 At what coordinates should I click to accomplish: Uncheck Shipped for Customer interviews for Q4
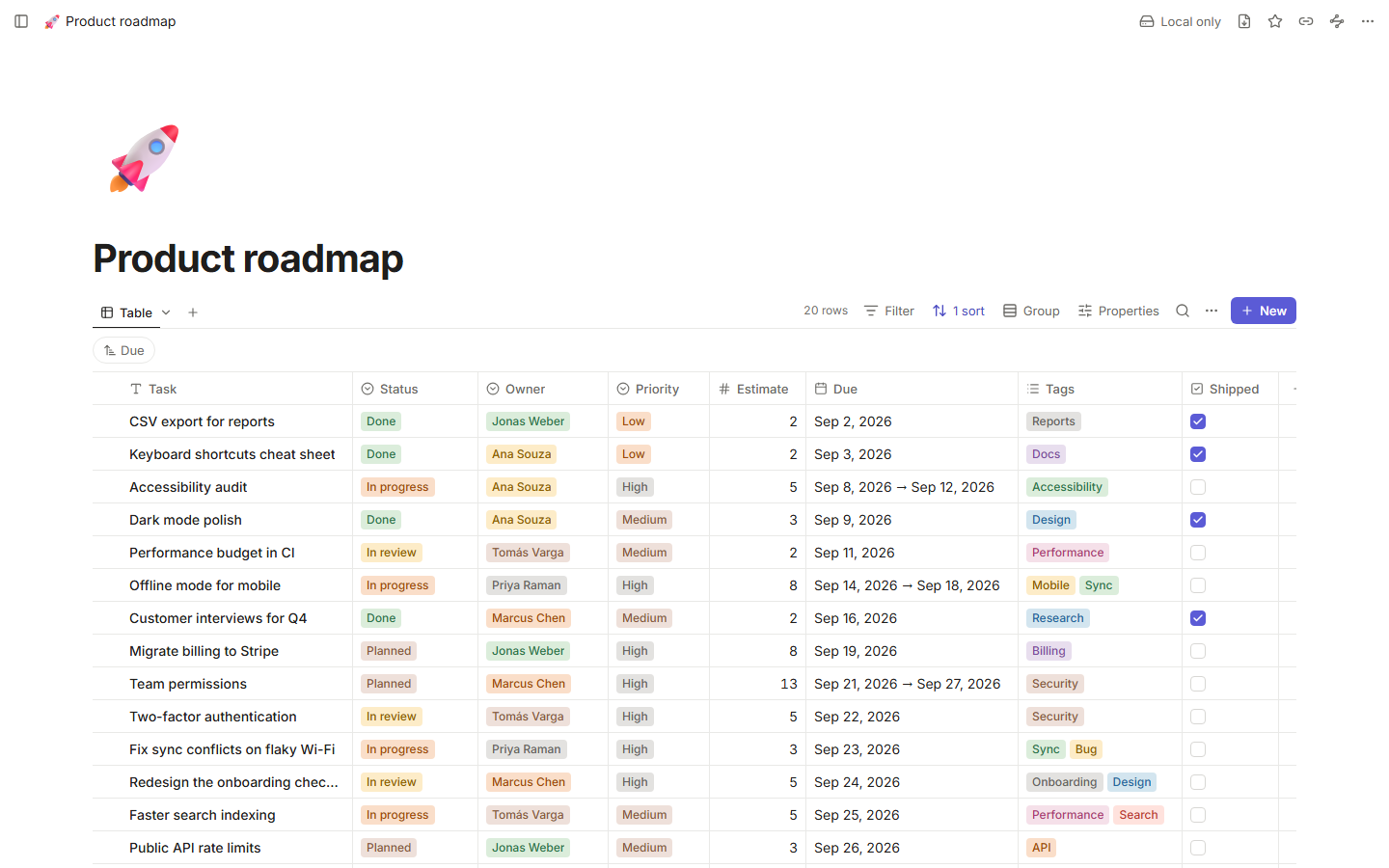point(1198,618)
